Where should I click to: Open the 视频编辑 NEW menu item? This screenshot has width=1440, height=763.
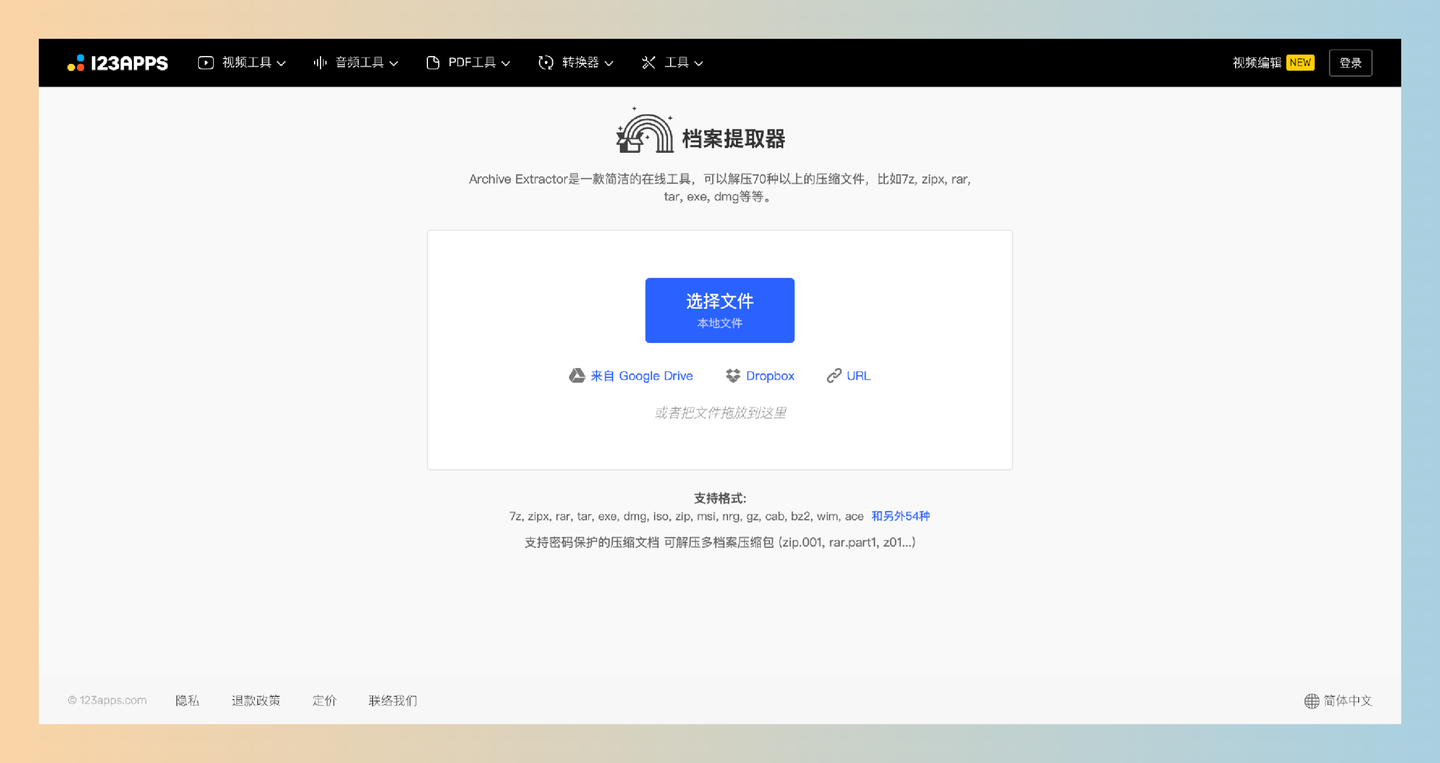click(1272, 62)
